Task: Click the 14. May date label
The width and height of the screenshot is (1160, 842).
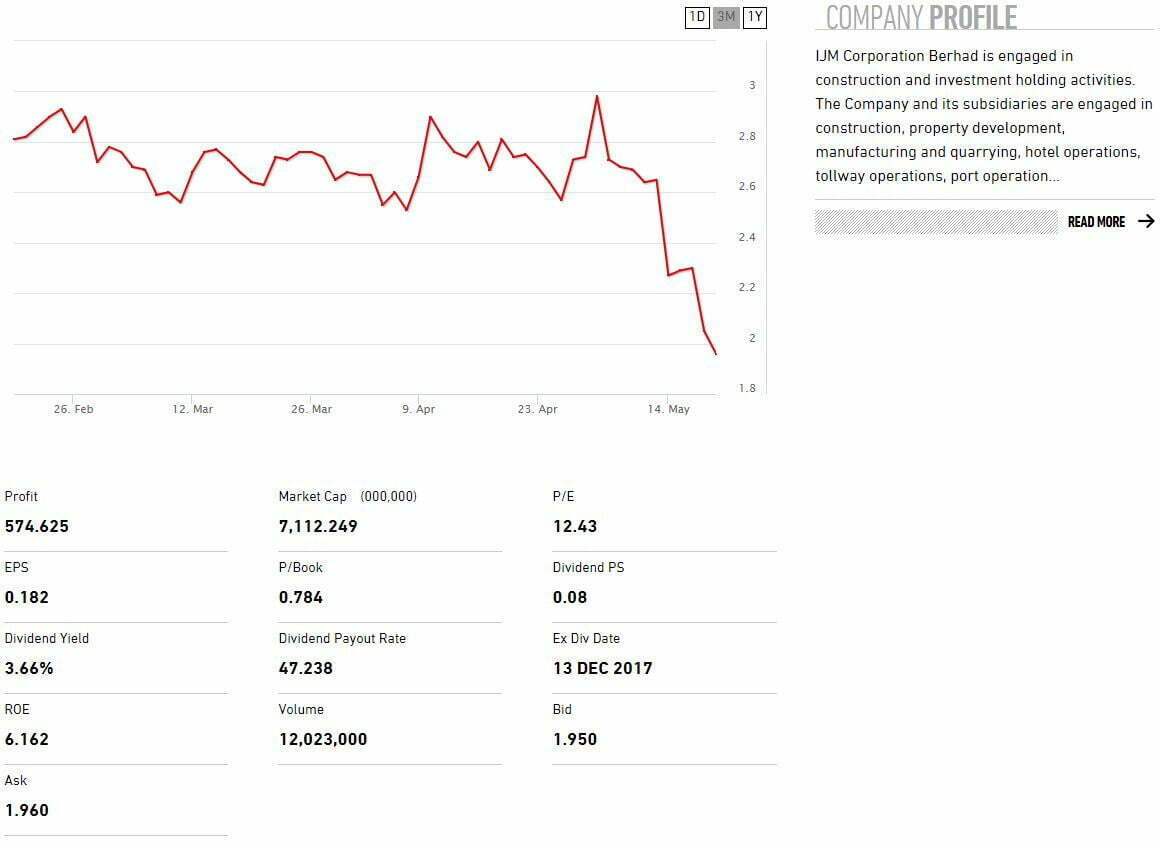Action: (668, 410)
